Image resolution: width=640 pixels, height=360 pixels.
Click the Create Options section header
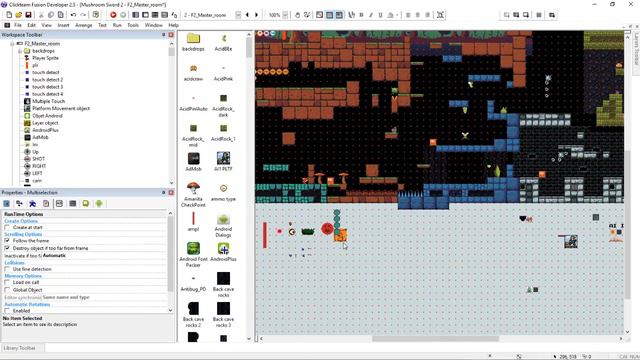pyautogui.click(x=21, y=221)
